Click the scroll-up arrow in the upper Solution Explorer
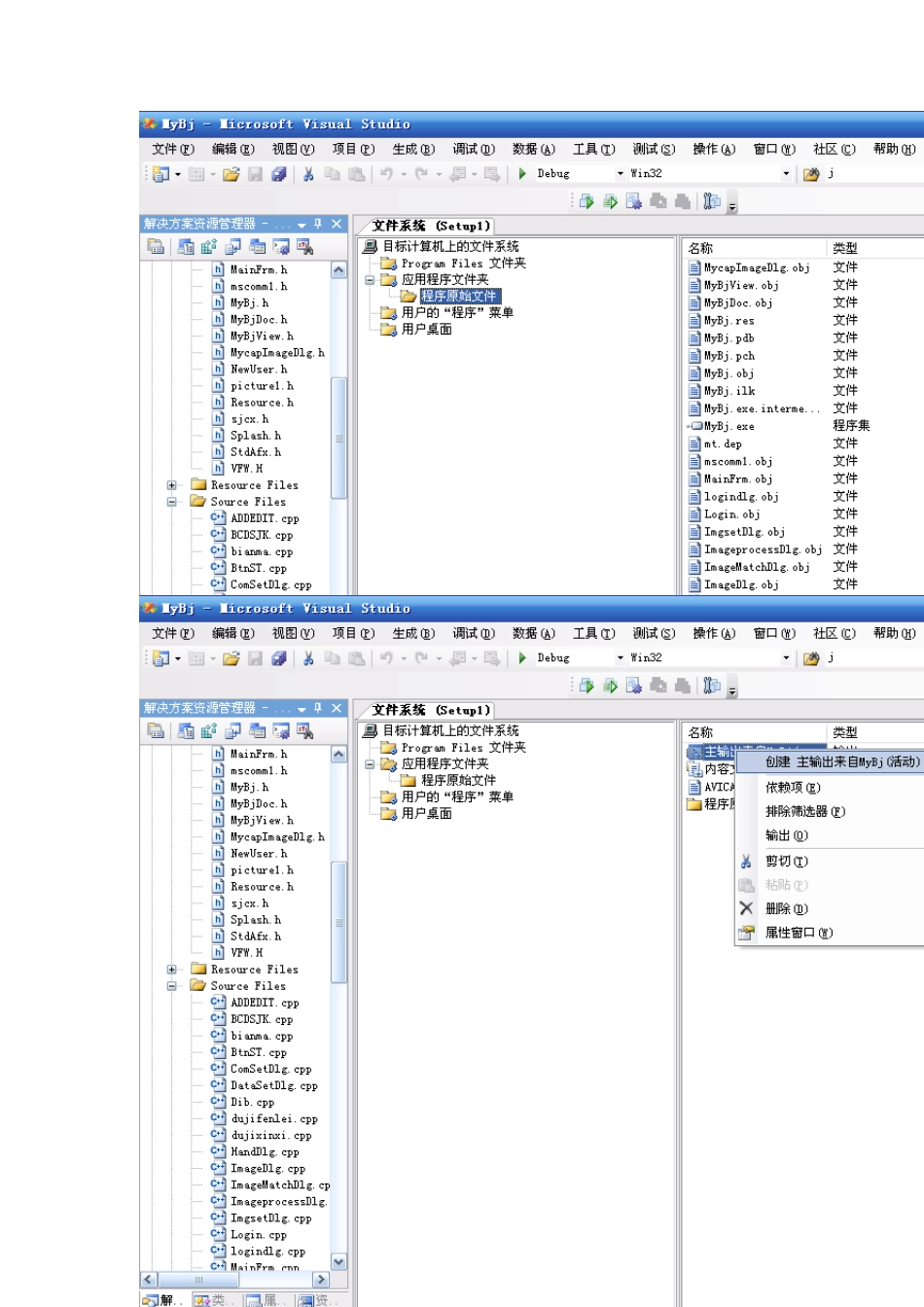 (x=338, y=269)
